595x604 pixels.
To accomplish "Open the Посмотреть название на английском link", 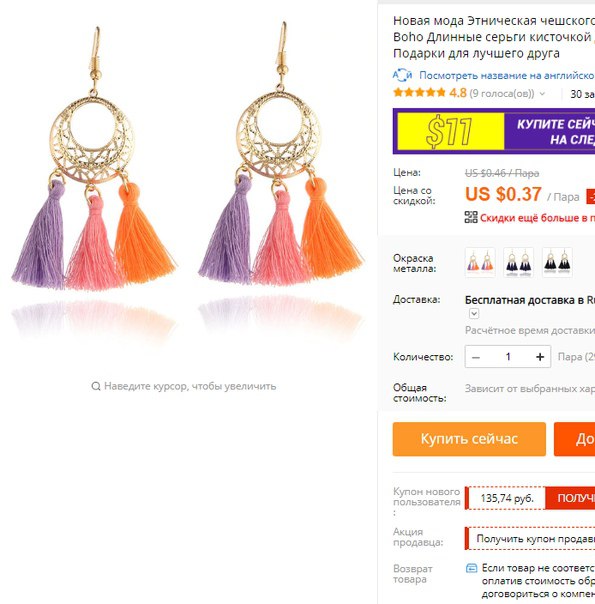I will (x=507, y=75).
